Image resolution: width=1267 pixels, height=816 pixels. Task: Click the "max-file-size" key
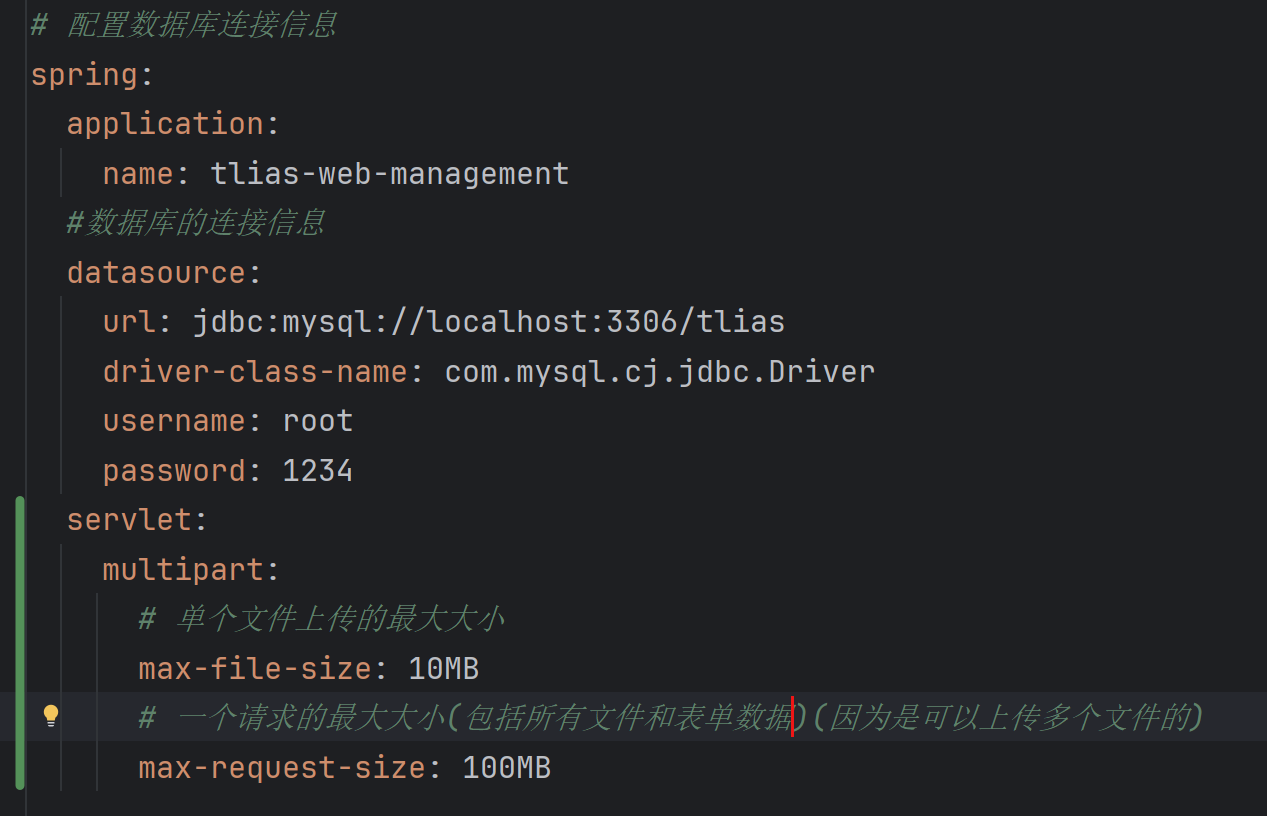255,669
